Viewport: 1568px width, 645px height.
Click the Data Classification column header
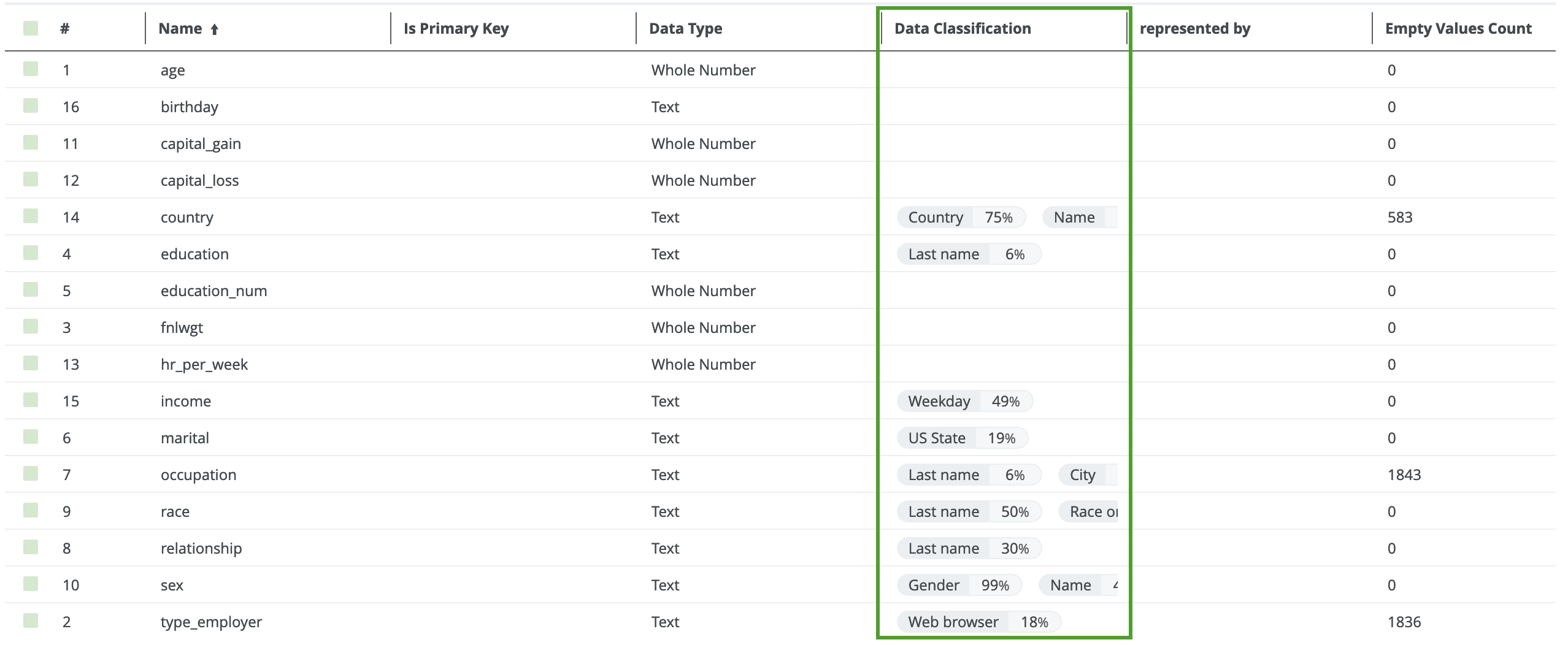tap(962, 28)
